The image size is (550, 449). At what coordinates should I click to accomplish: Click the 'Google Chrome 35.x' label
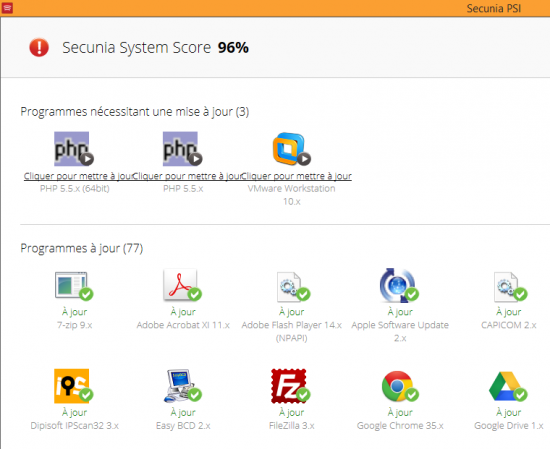point(400,426)
